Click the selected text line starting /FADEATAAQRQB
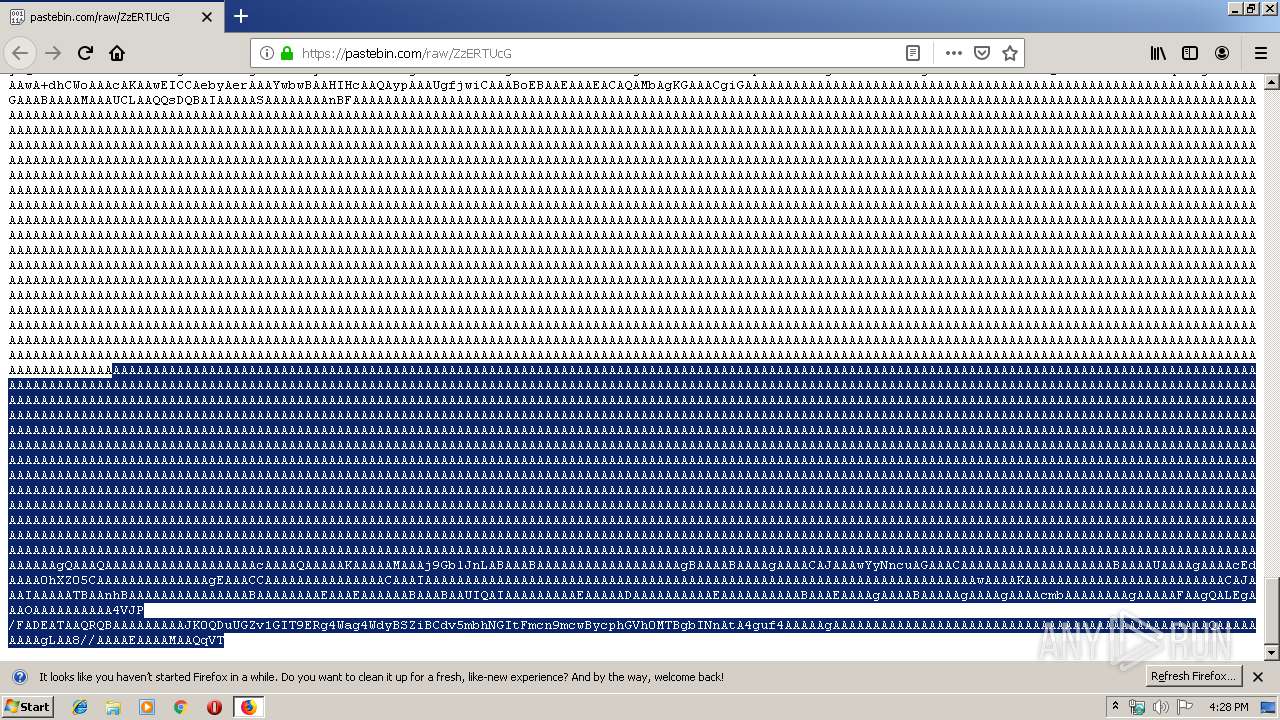 (x=632, y=625)
